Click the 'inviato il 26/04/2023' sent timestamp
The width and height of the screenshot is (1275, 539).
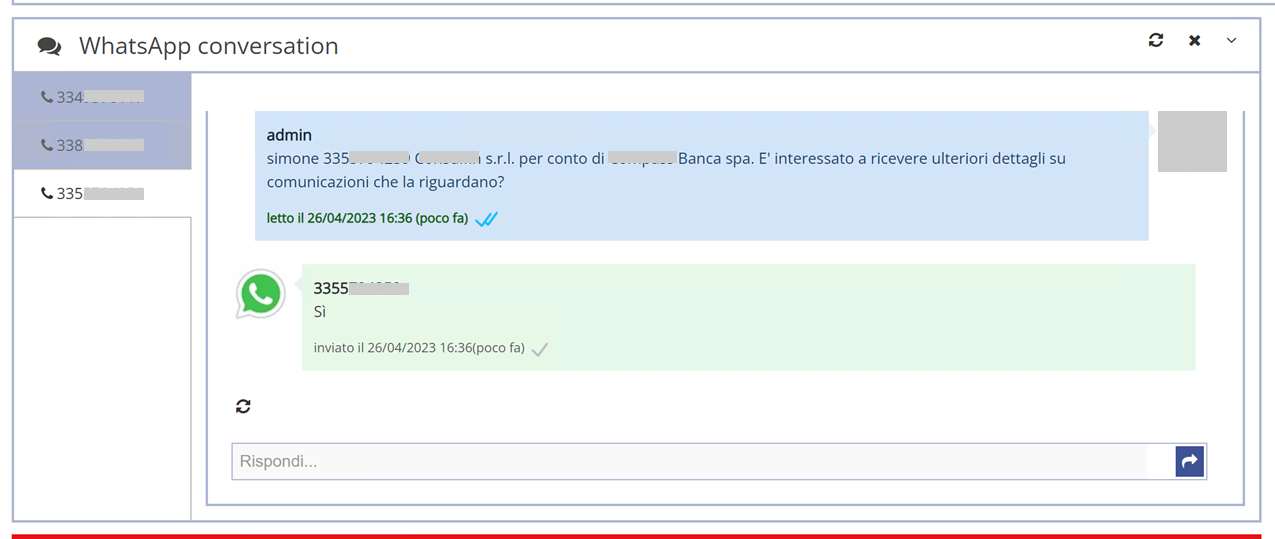[418, 348]
